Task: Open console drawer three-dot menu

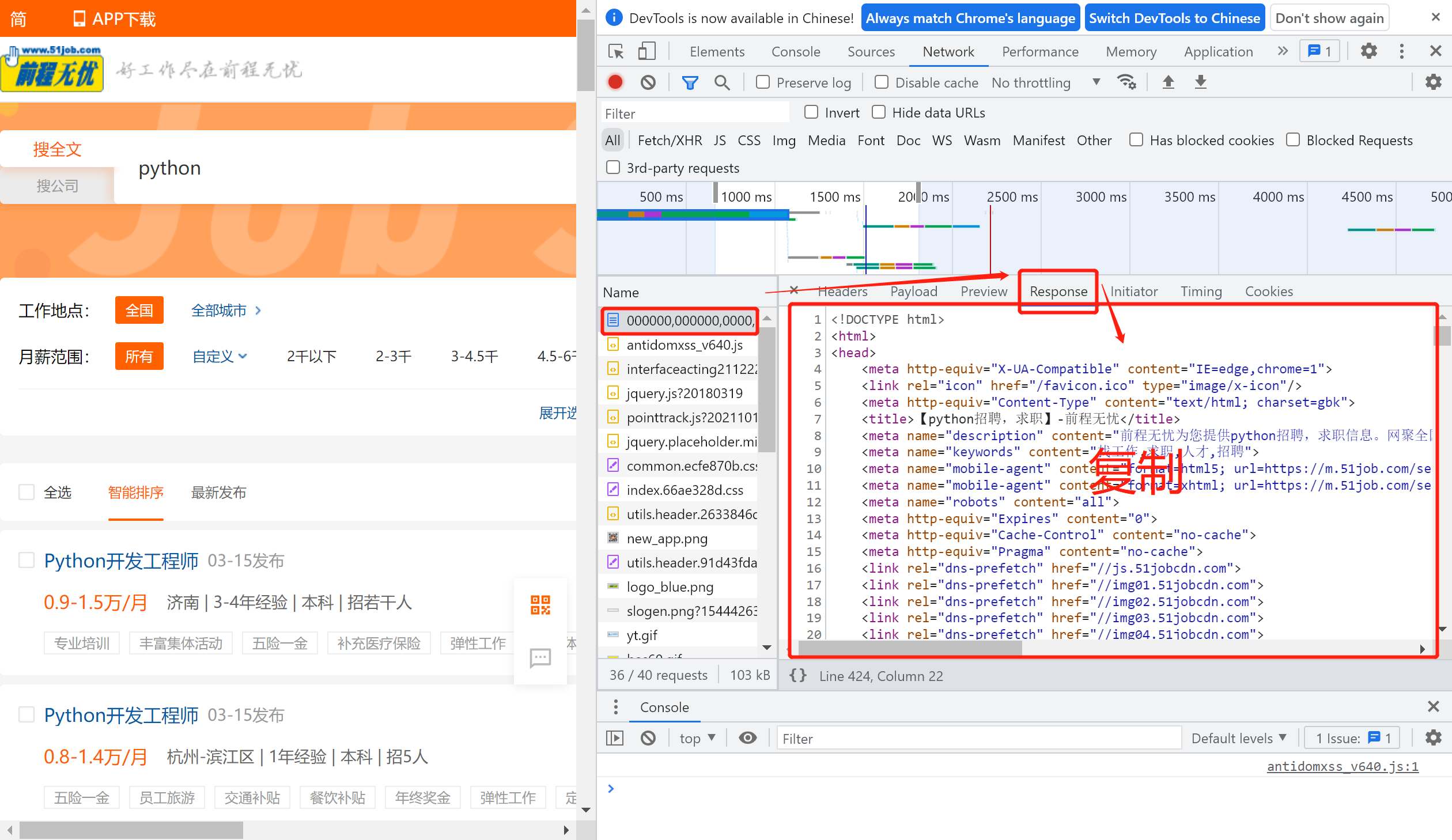Action: tap(616, 707)
